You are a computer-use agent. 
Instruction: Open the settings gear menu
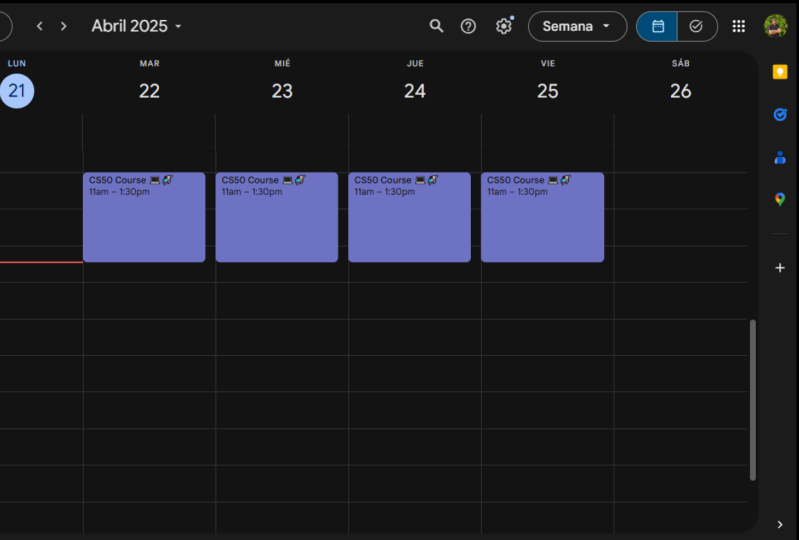click(503, 26)
